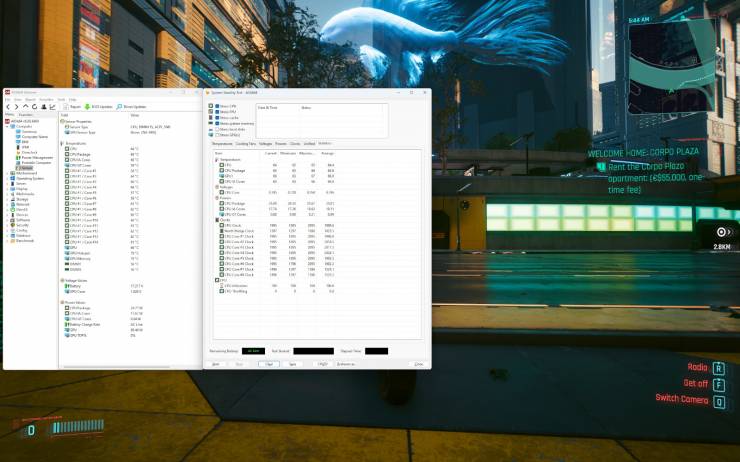
Task: Expand the Operating System tree node
Action: coord(7,178)
